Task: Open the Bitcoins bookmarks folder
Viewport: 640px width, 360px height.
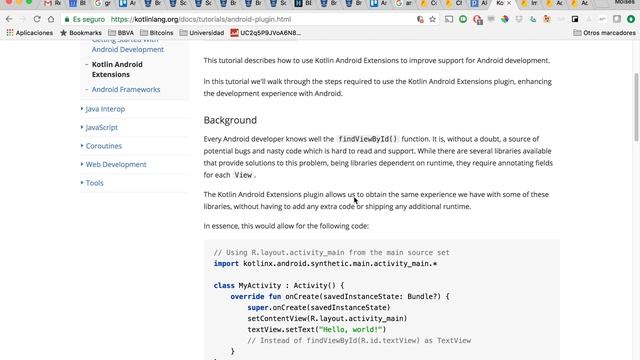Action: pyautogui.click(x=157, y=33)
